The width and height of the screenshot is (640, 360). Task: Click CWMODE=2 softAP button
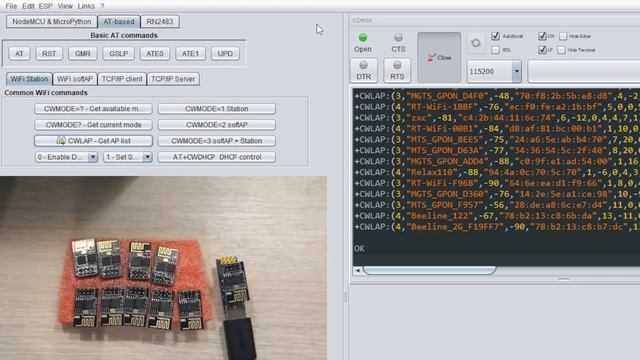pos(216,124)
